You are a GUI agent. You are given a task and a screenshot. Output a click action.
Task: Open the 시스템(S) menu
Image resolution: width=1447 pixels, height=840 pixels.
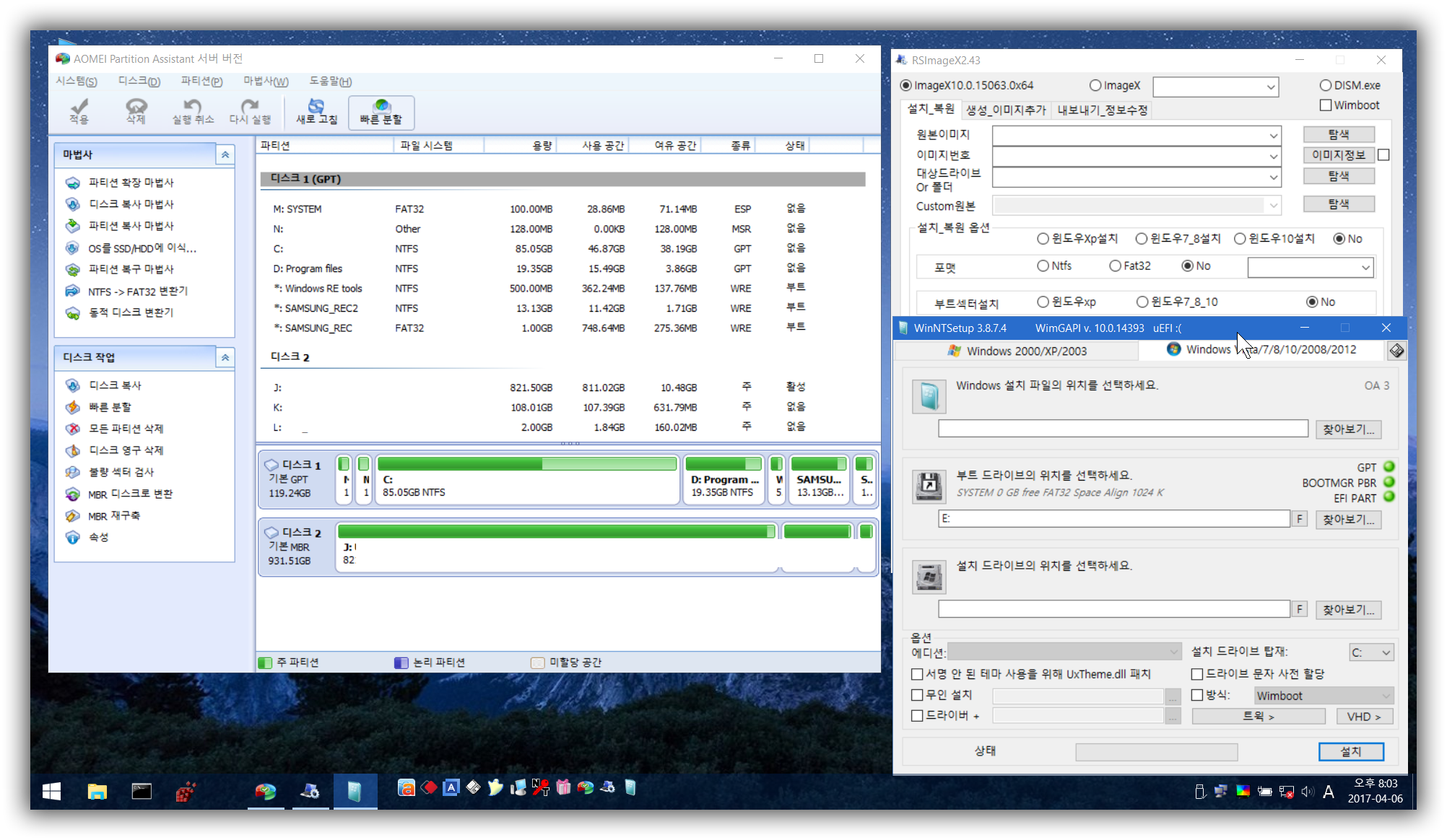coord(77,82)
